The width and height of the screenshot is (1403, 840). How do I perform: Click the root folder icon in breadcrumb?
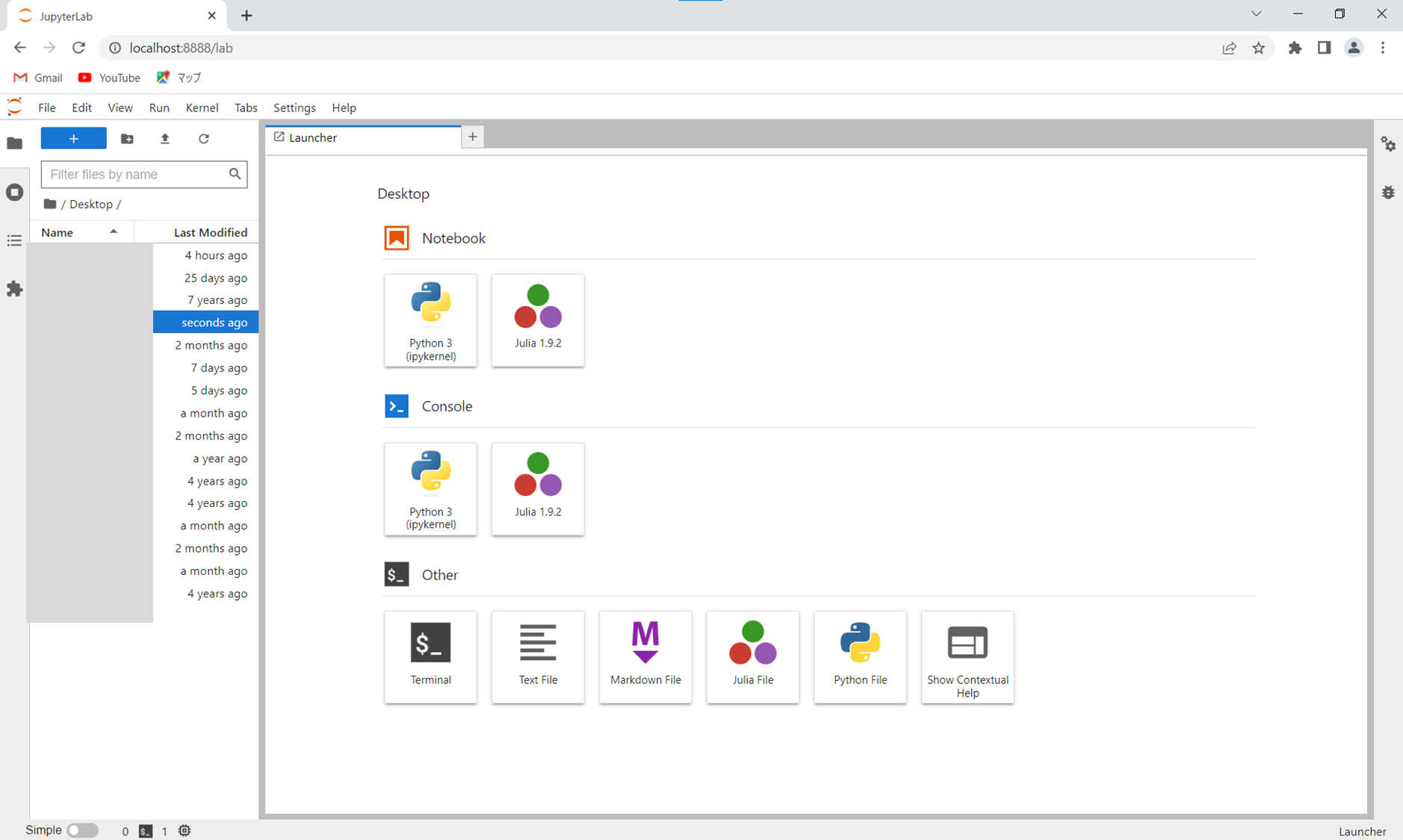pos(50,204)
